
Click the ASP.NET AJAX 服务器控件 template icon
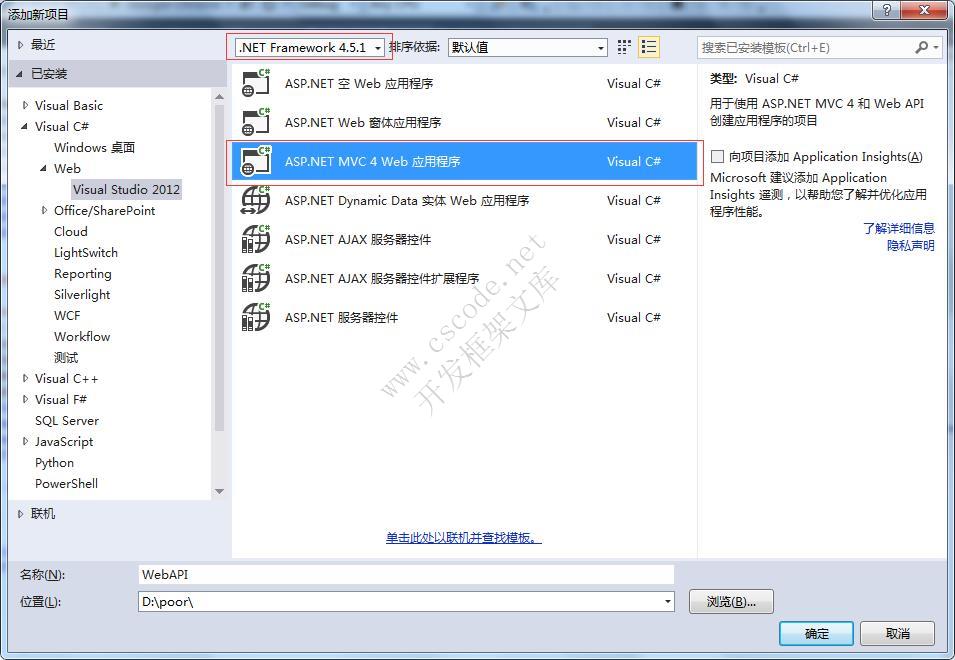coord(256,239)
